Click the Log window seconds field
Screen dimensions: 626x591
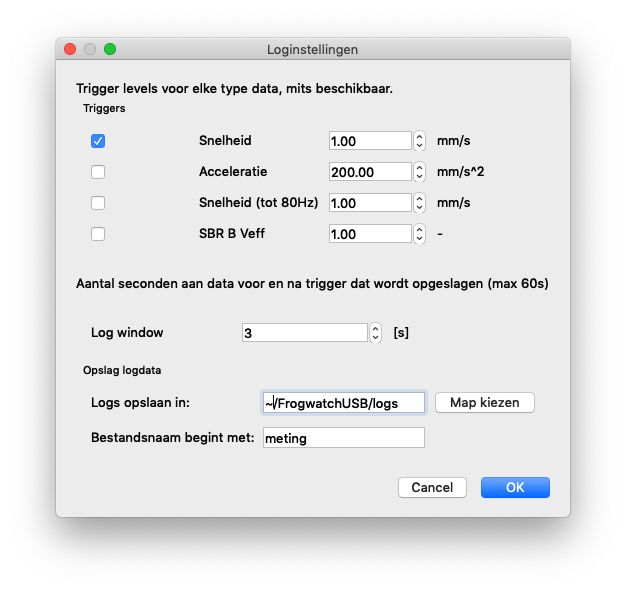305,333
